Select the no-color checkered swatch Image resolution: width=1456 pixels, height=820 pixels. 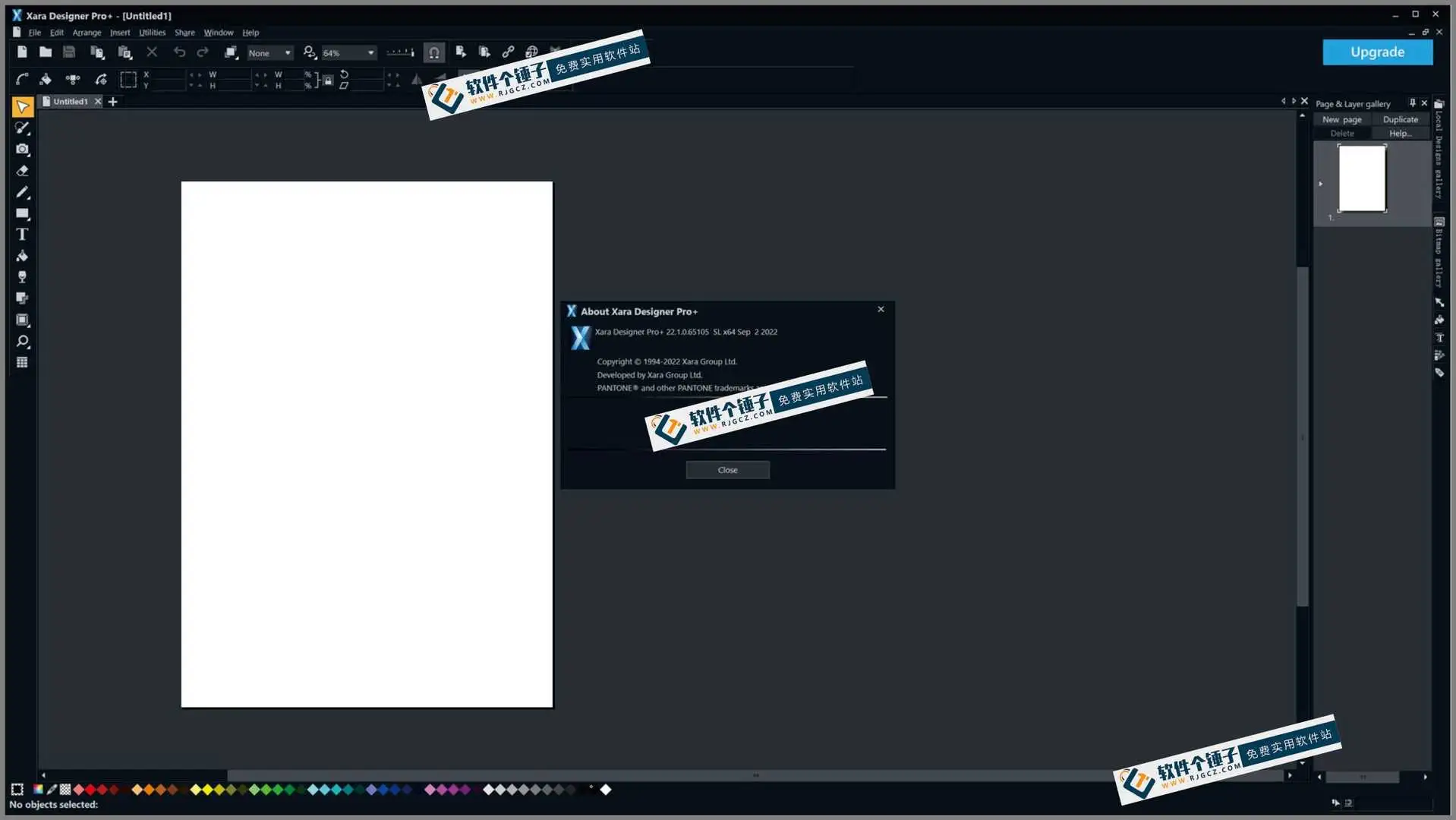tap(65, 790)
